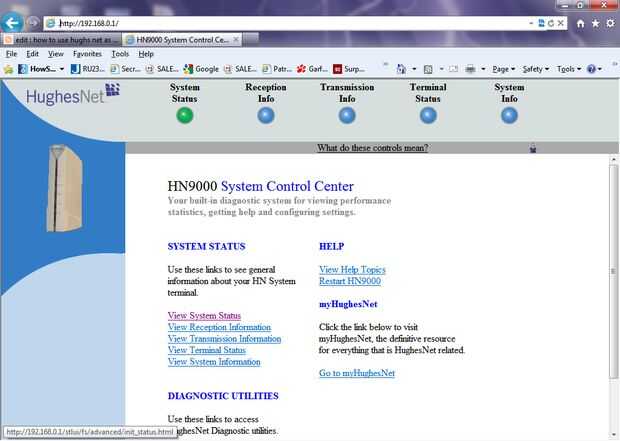
Task: Open the Tools menu in menu bar
Action: (x=120, y=54)
